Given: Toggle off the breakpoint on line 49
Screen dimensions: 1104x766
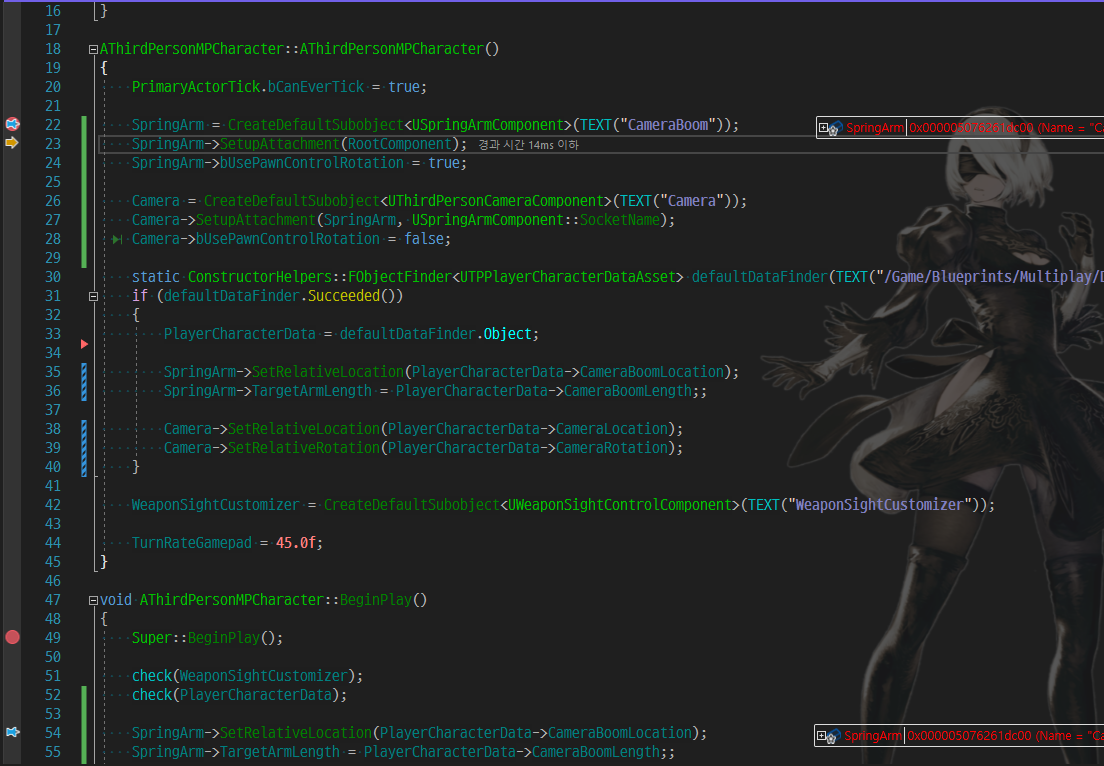Looking at the screenshot, I should click(12, 637).
